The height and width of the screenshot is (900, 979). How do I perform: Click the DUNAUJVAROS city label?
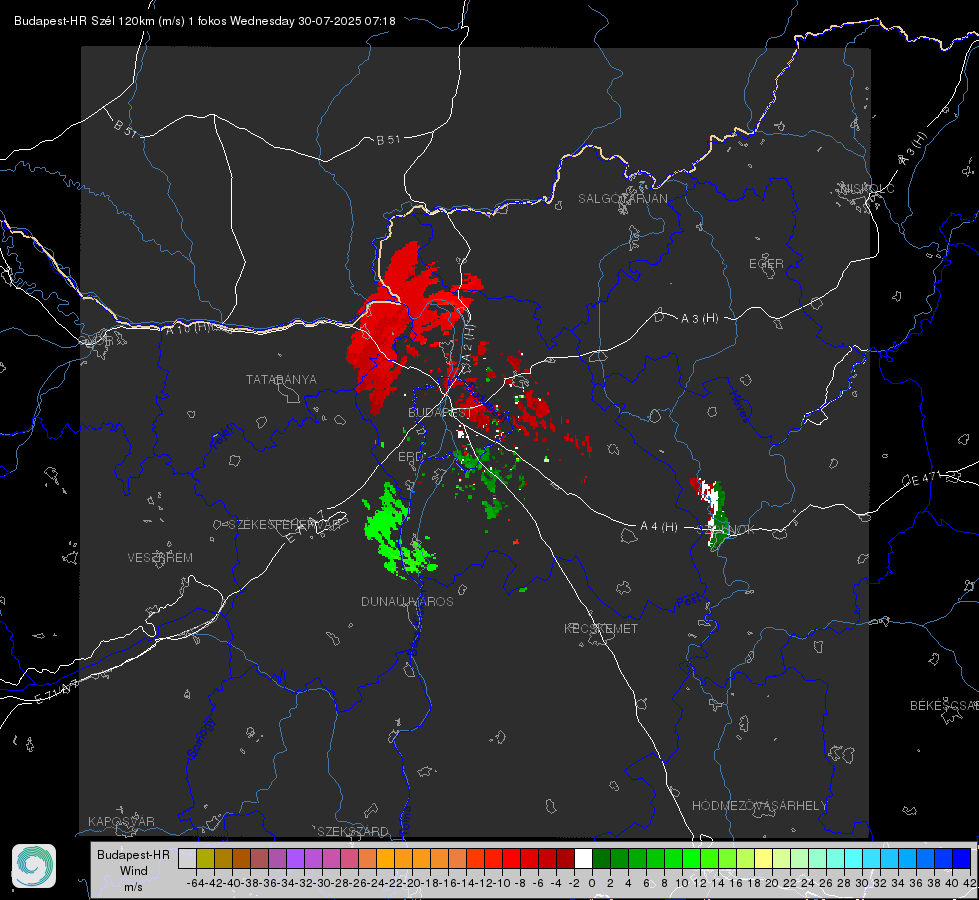coord(407,601)
